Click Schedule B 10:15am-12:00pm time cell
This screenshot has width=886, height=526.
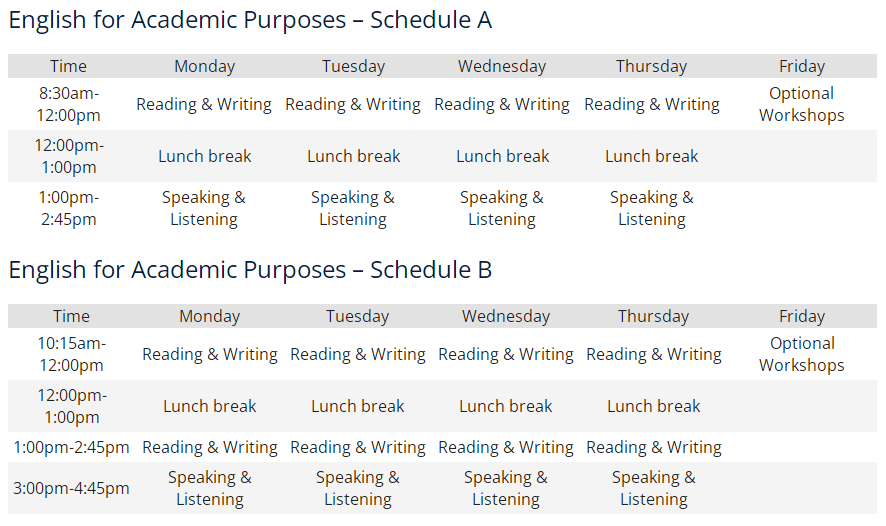(71, 354)
